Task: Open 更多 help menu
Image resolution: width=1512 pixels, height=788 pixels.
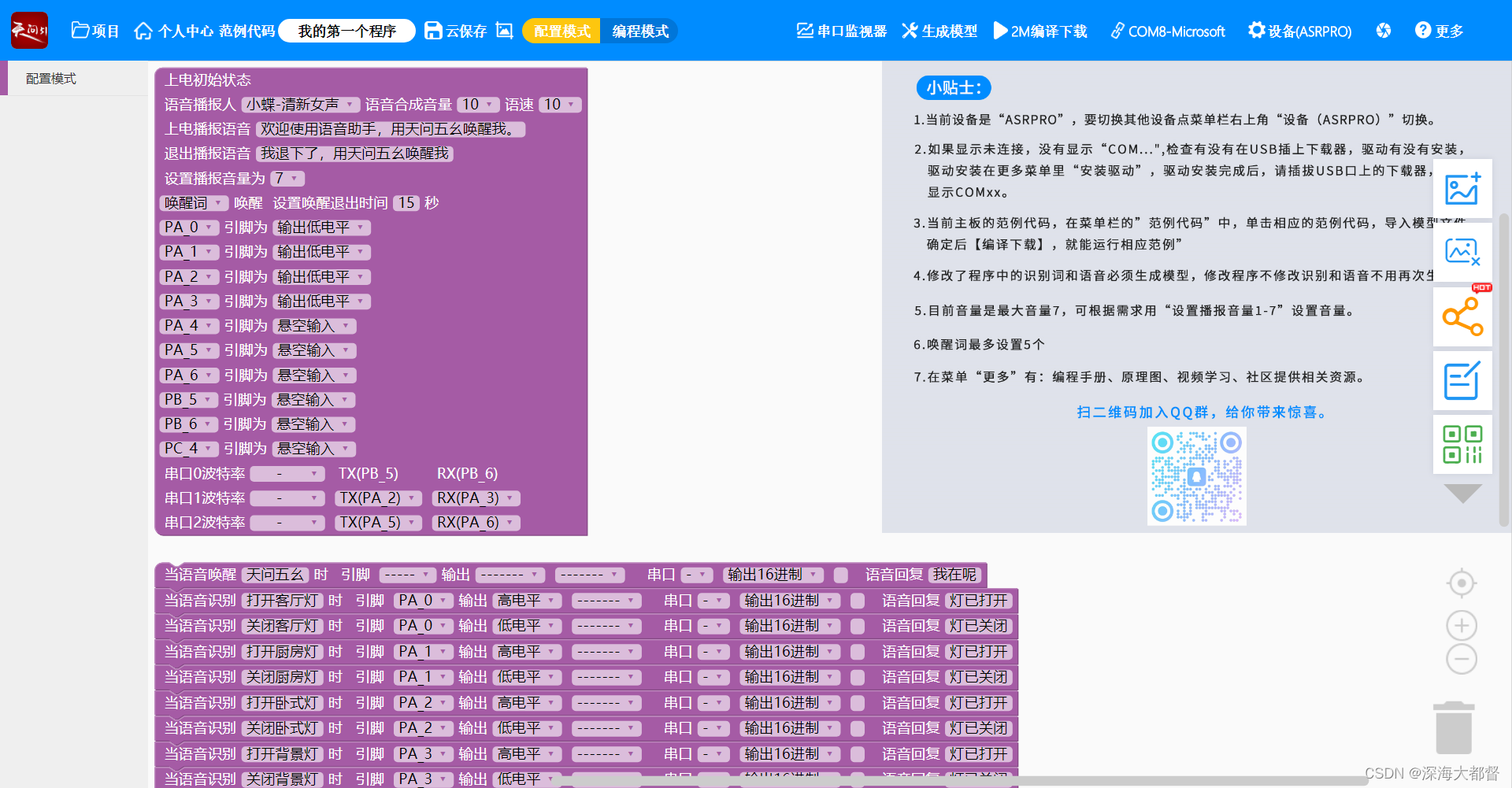Action: point(1439,31)
